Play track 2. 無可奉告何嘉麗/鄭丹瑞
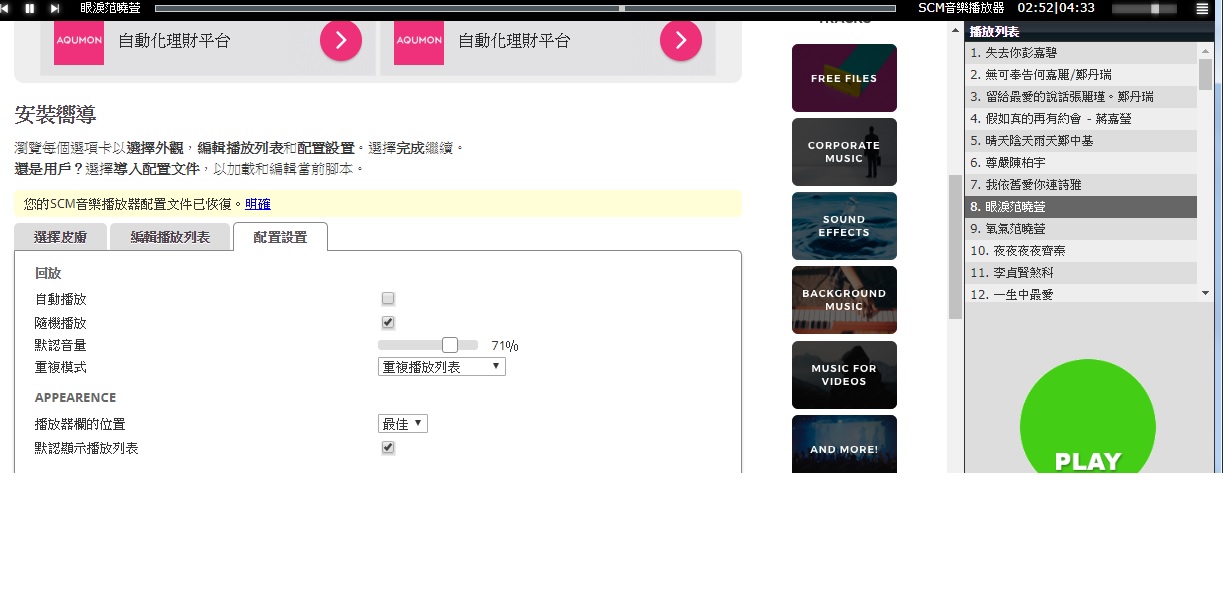1223x615 pixels. point(1081,75)
